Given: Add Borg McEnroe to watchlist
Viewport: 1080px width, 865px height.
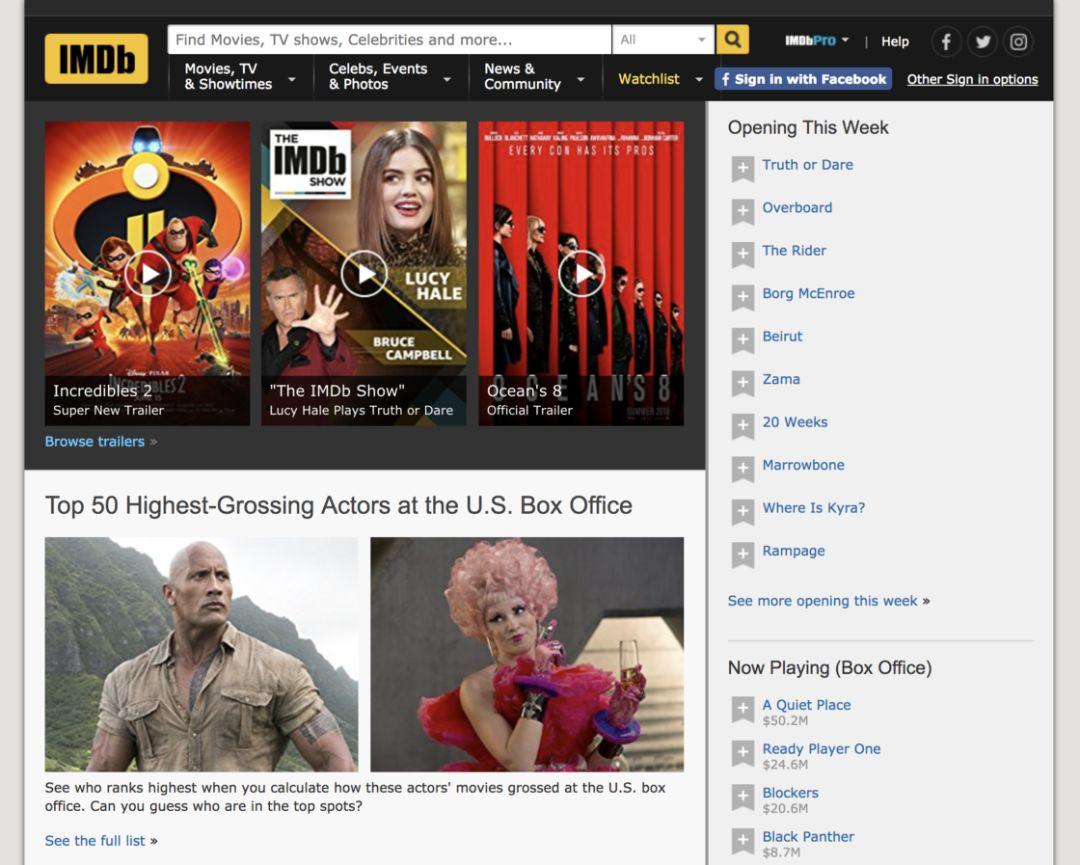Looking at the screenshot, I should (x=742, y=298).
